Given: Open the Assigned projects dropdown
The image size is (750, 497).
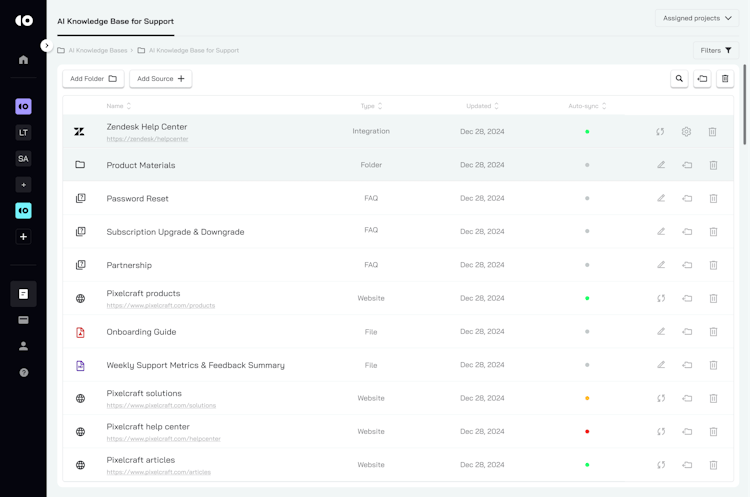Looking at the screenshot, I should pyautogui.click(x=697, y=18).
